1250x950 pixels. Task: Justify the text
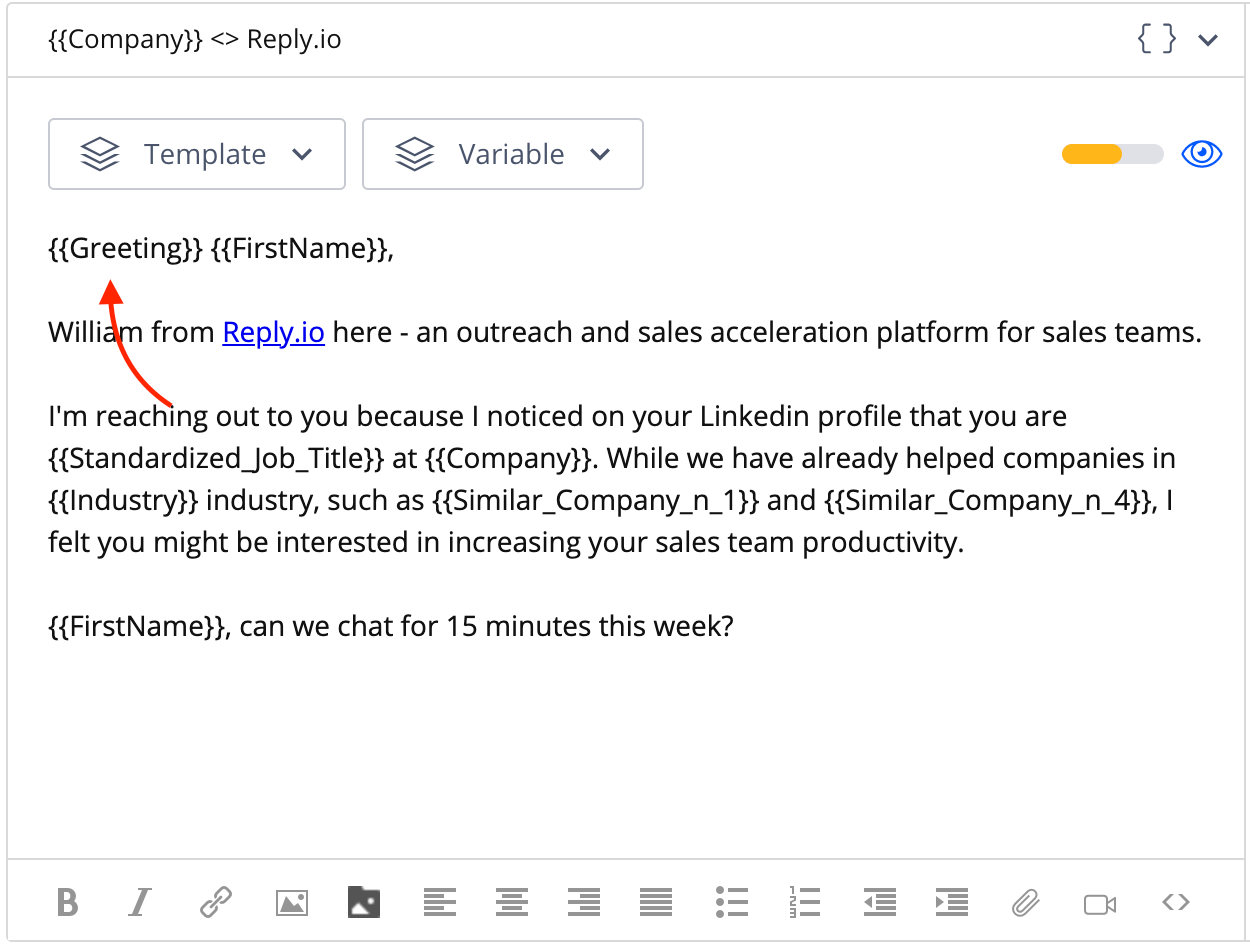[656, 903]
